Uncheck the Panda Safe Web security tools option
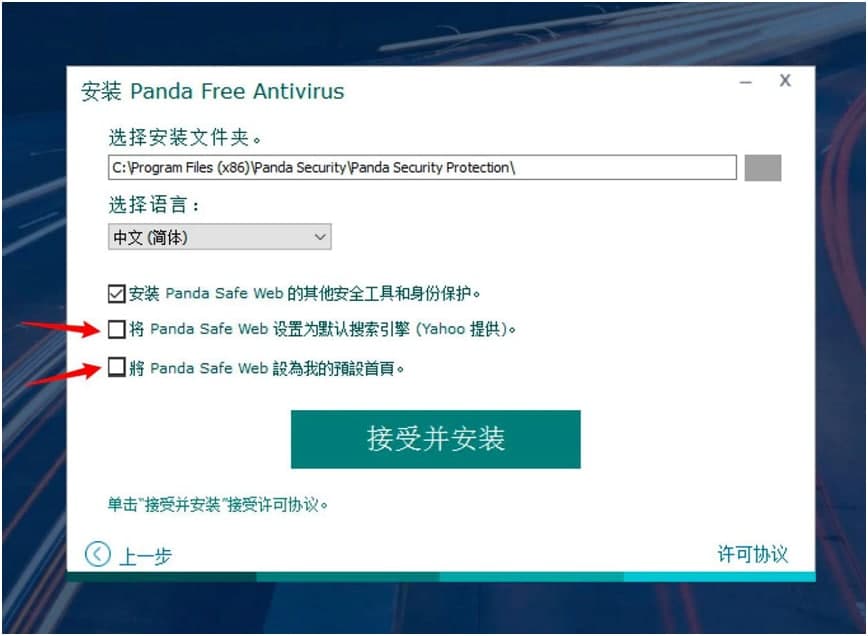868x636 pixels. coord(116,292)
